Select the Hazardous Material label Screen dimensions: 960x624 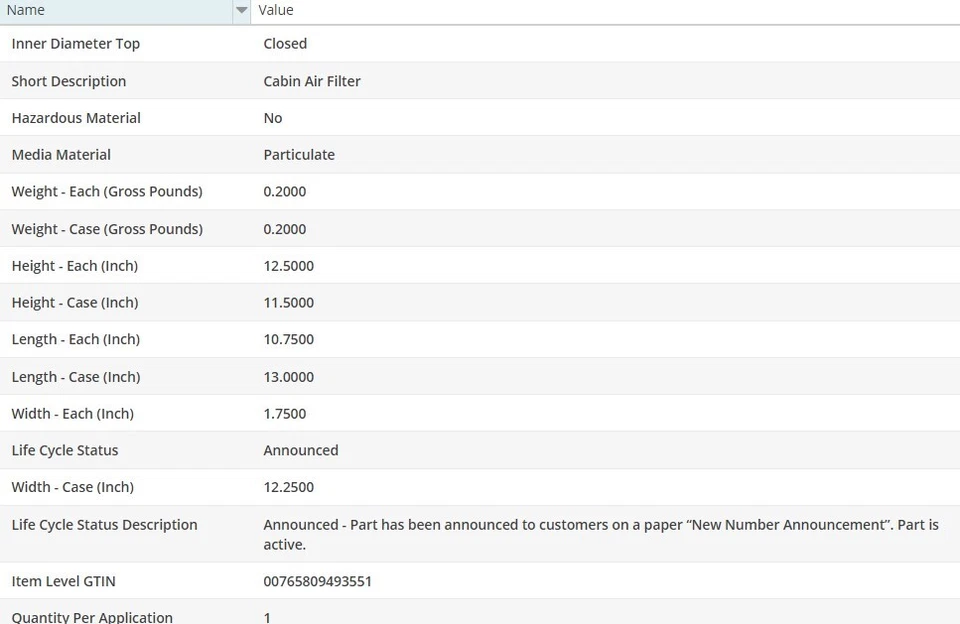pyautogui.click(x=76, y=118)
